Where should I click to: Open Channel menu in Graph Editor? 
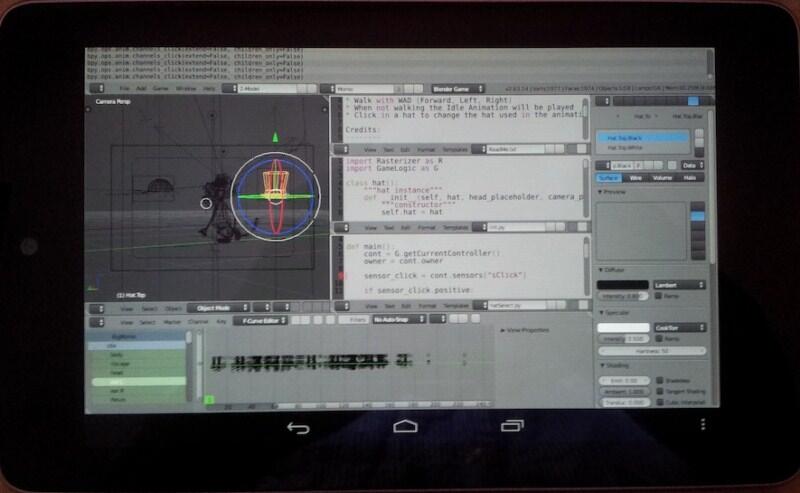(198, 322)
